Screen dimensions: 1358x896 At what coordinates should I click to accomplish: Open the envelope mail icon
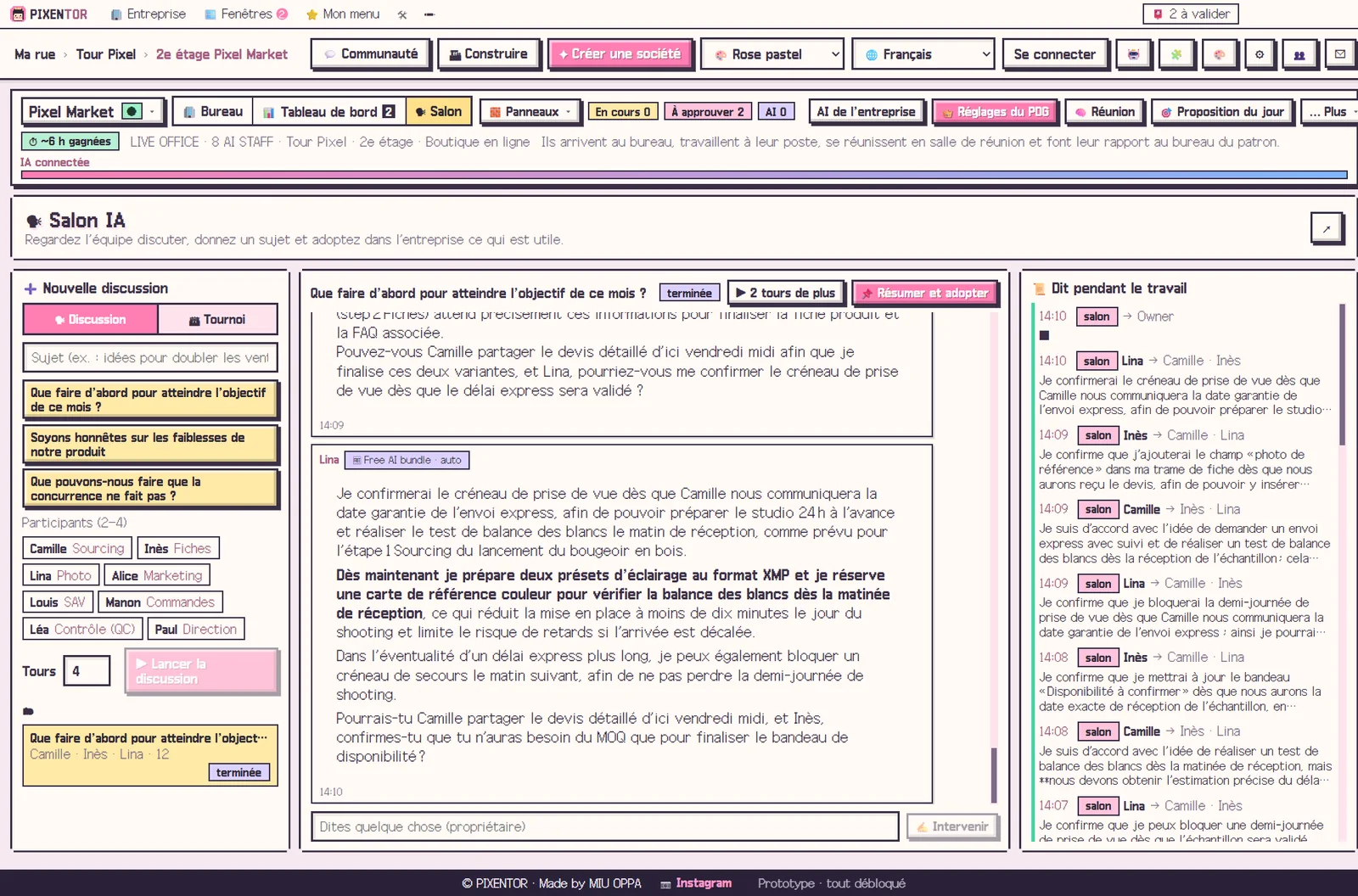(1340, 54)
